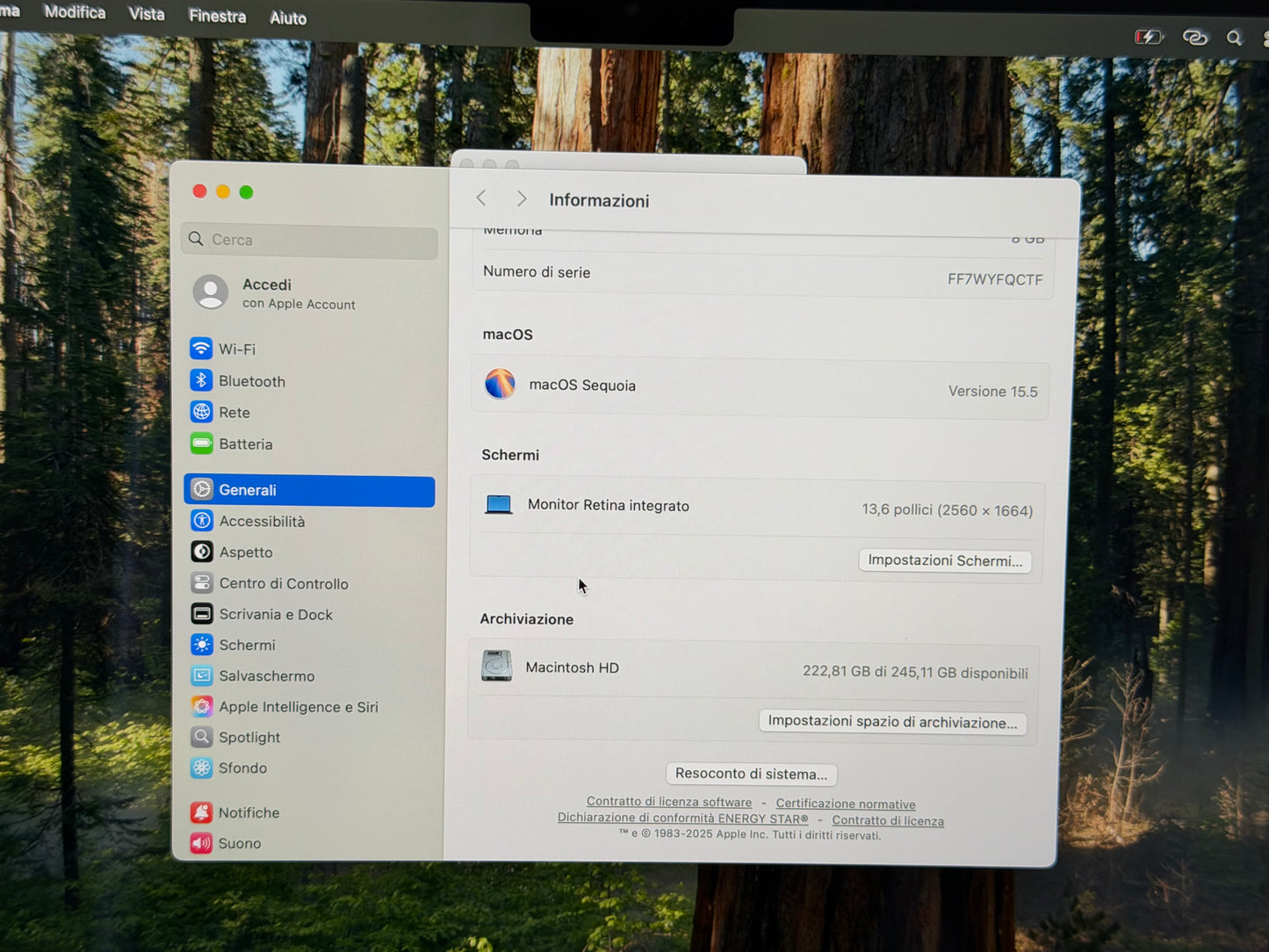Open Spotlight search in menu bar
The image size is (1269, 952).
1234,38
